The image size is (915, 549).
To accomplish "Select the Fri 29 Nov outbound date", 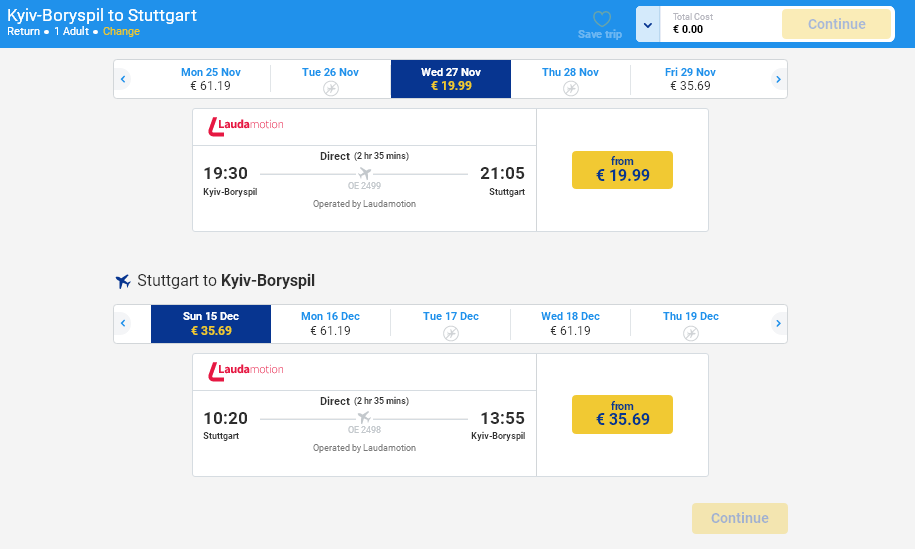I will click(690, 79).
